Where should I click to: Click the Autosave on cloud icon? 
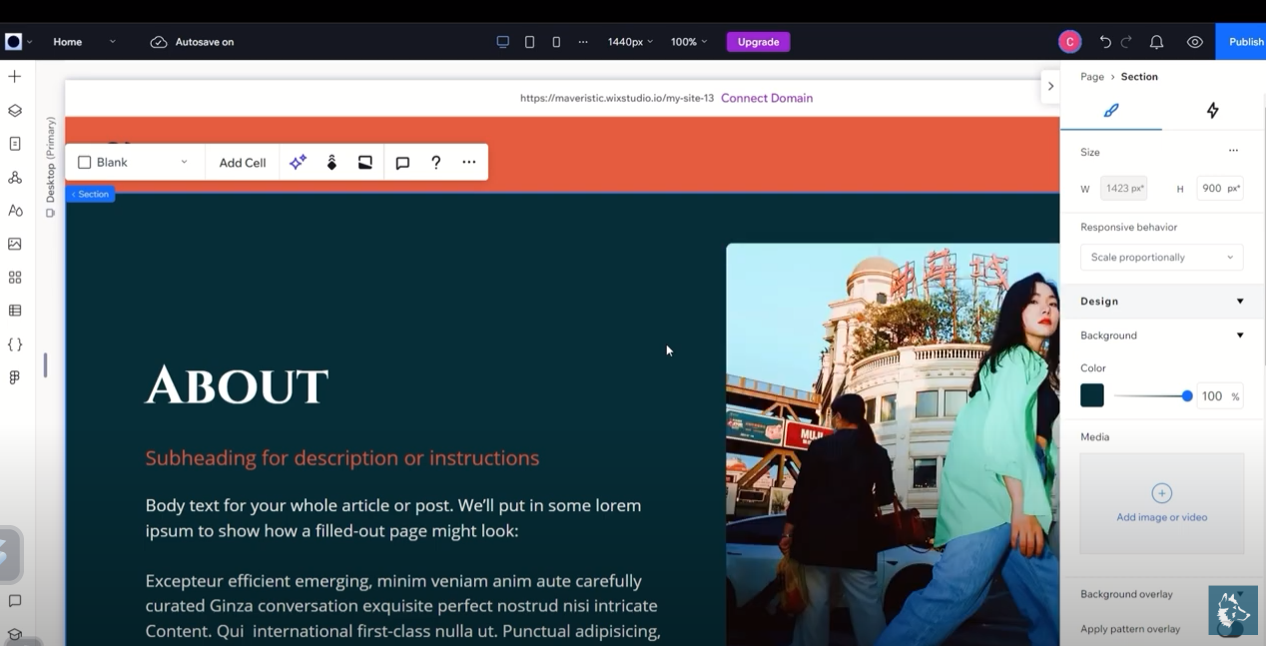point(159,42)
